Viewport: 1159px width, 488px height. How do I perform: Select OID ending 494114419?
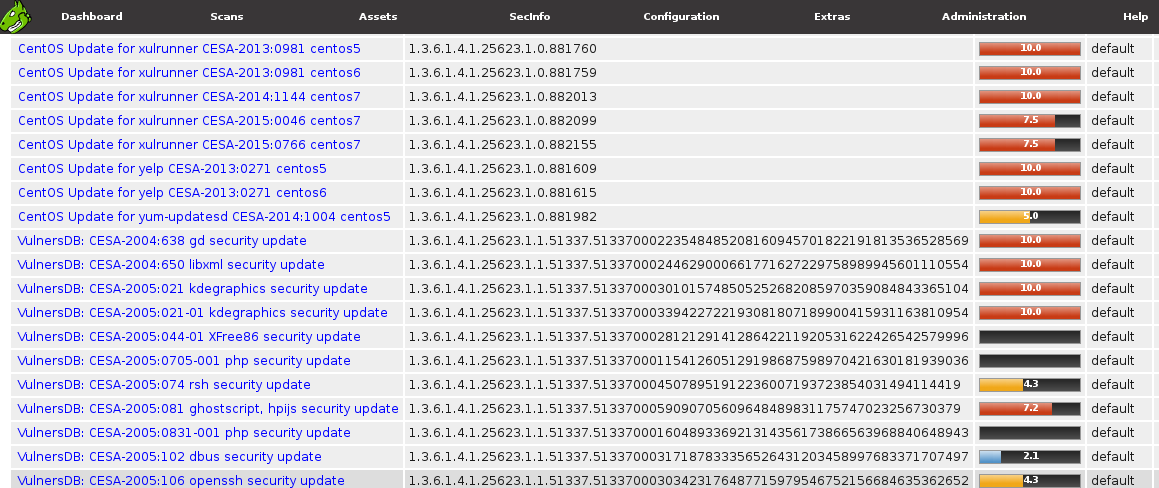tap(684, 385)
